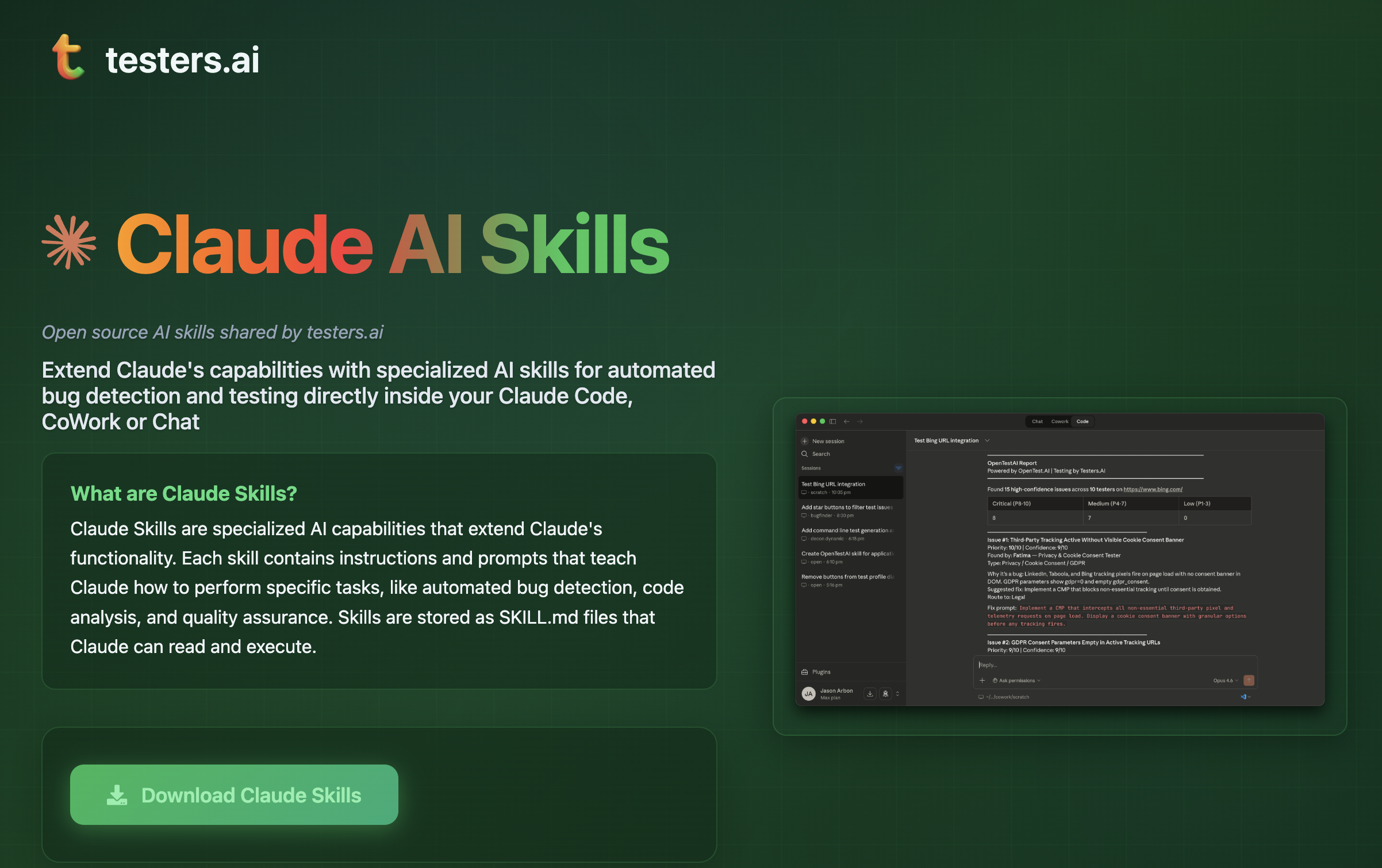Click the Plugins briefcase icon
Screen dimensions: 1382x868
pyautogui.click(x=805, y=671)
